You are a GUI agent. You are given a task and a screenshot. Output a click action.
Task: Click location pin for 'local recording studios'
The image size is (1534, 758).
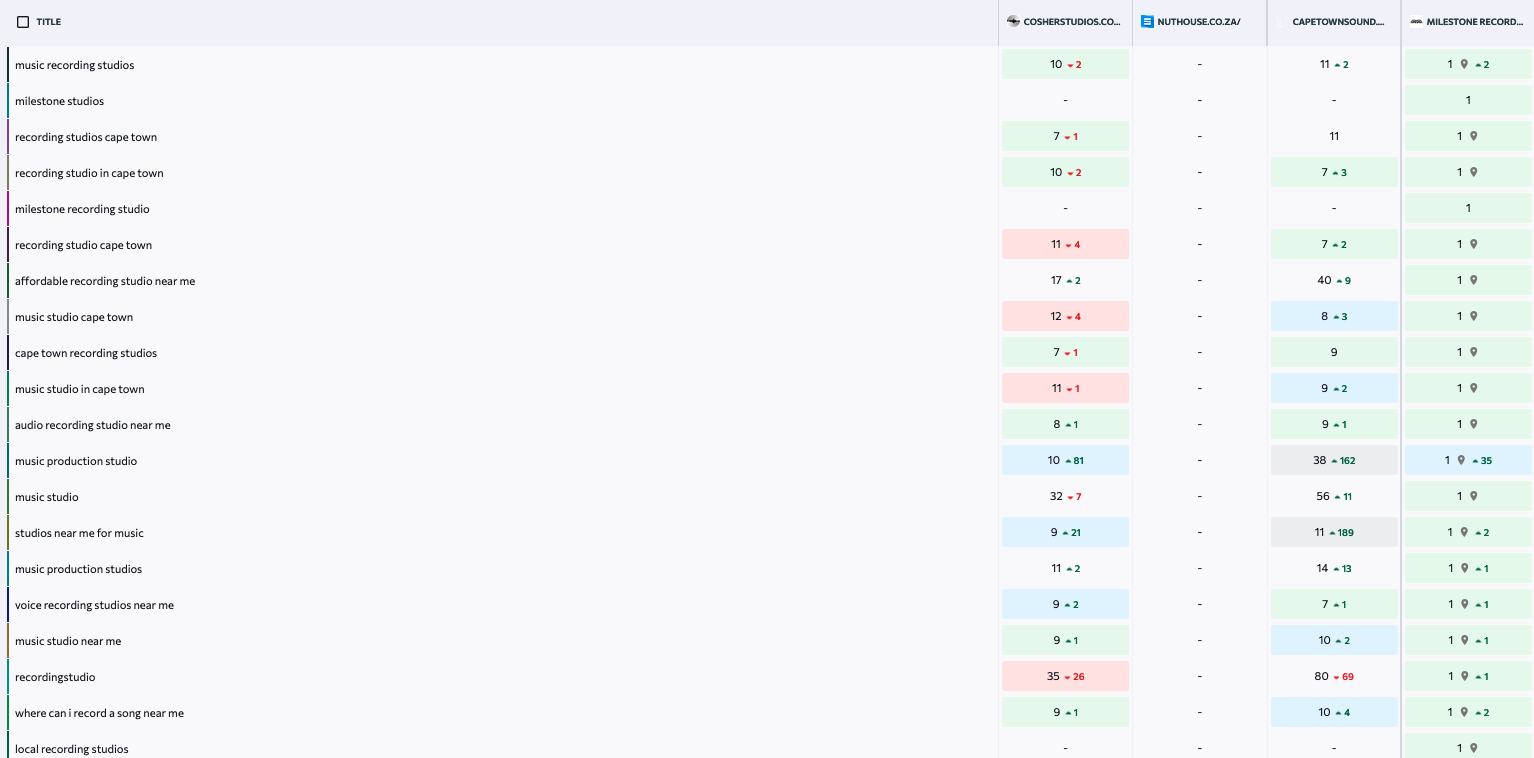point(1473,748)
